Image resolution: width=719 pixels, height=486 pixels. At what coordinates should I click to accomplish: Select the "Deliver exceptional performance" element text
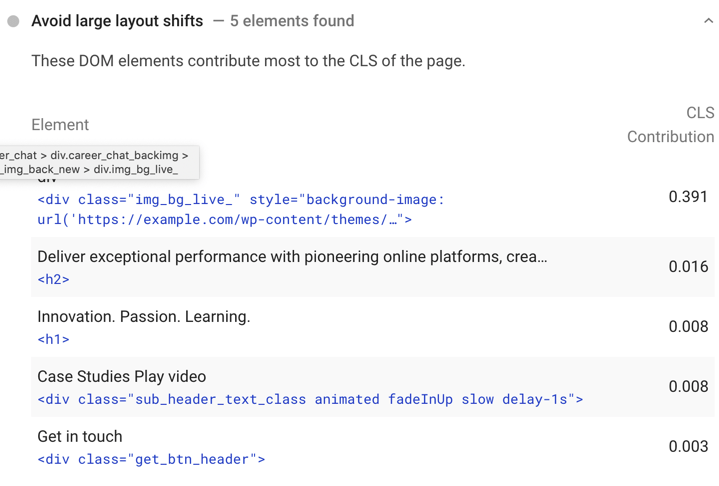tap(292, 257)
